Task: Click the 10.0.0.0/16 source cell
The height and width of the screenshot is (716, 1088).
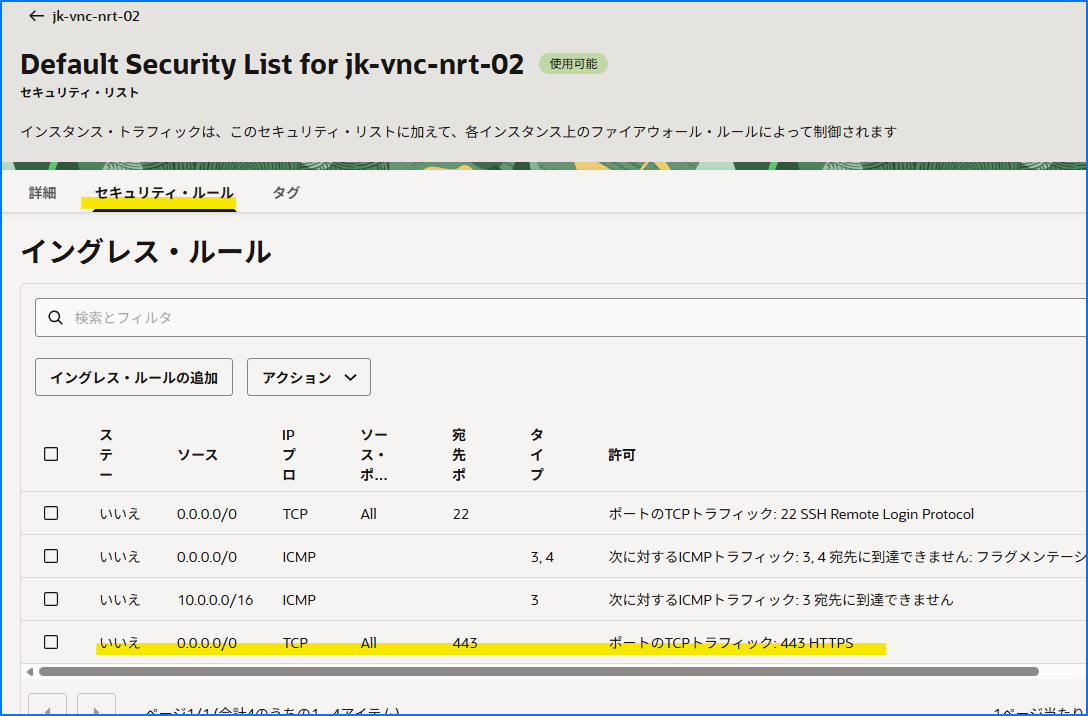Action: (x=215, y=600)
